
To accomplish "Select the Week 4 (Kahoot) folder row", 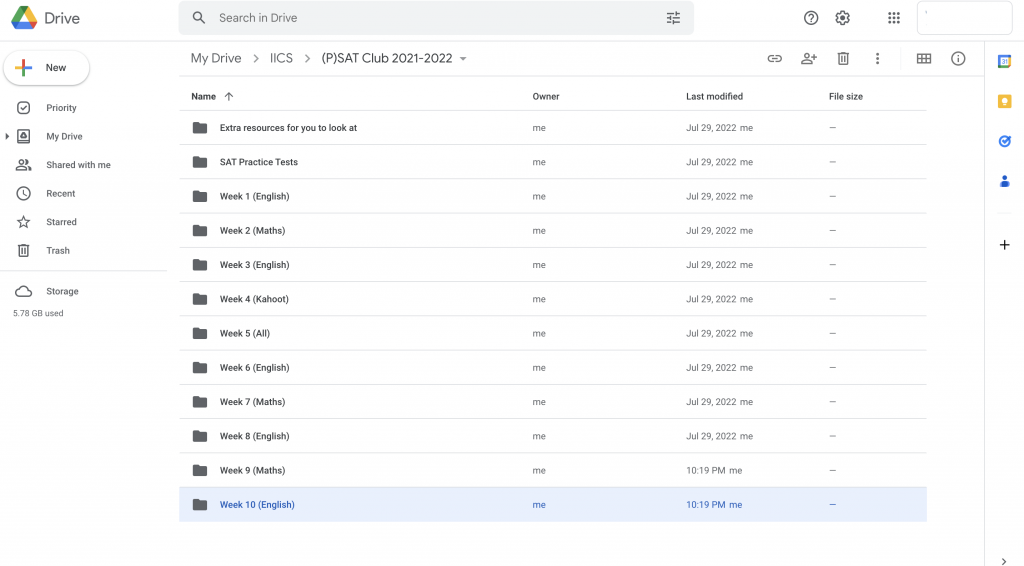I will pos(552,299).
